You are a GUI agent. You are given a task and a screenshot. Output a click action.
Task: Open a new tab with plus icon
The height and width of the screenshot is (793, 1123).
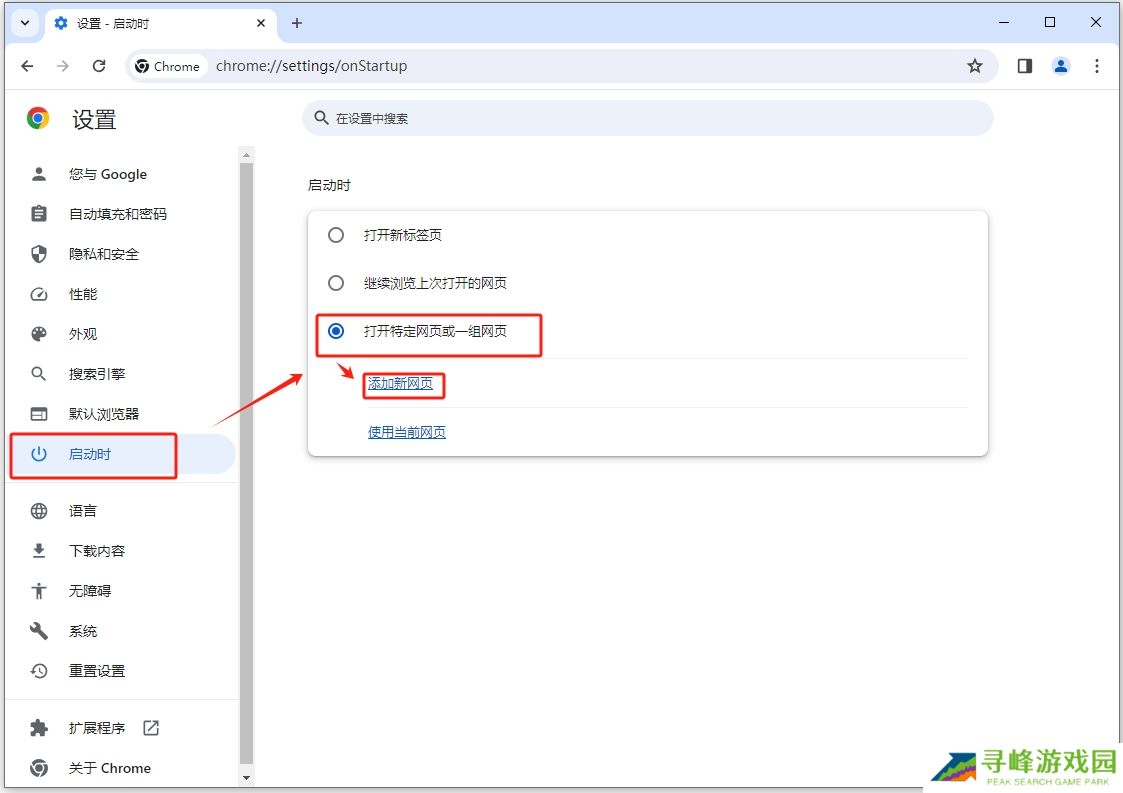[297, 23]
